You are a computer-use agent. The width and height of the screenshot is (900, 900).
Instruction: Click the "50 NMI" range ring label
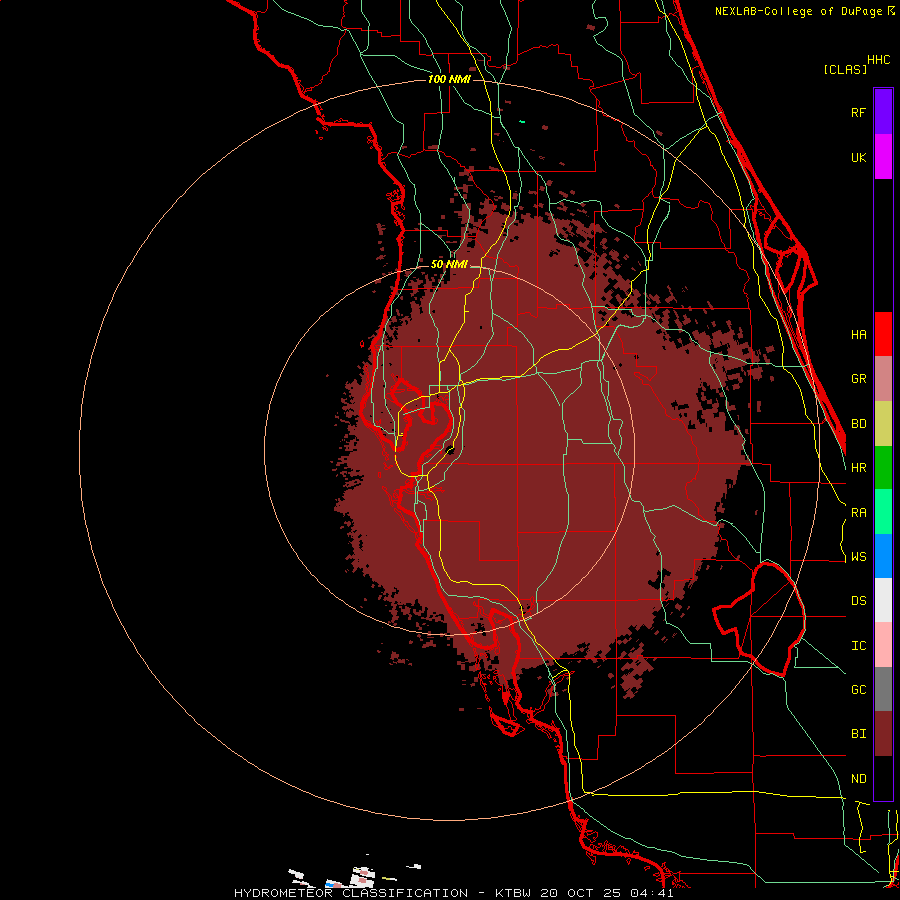coord(449,265)
